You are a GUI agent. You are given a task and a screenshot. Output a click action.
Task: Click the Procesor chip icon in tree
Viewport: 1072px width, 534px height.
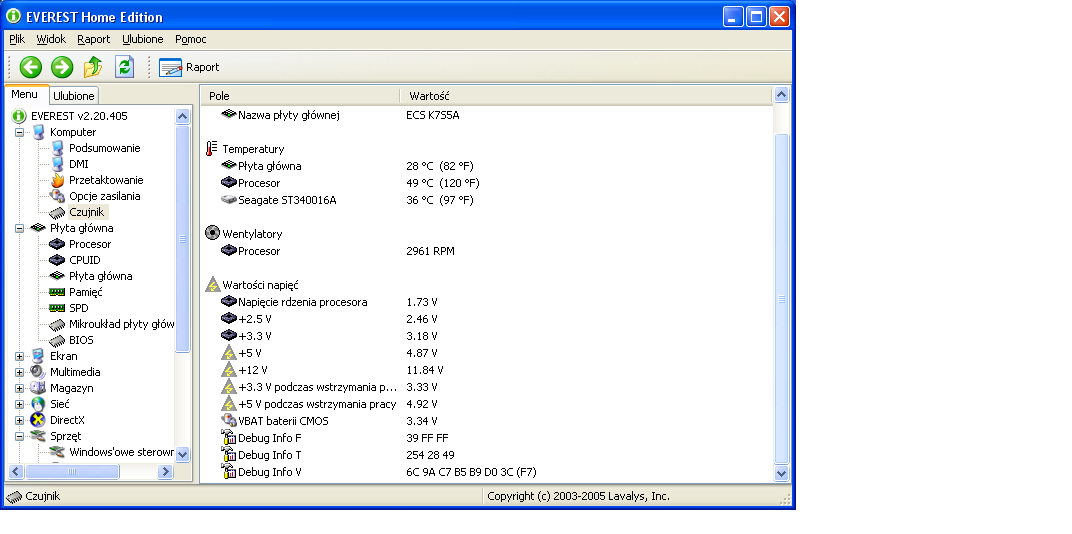click(57, 244)
